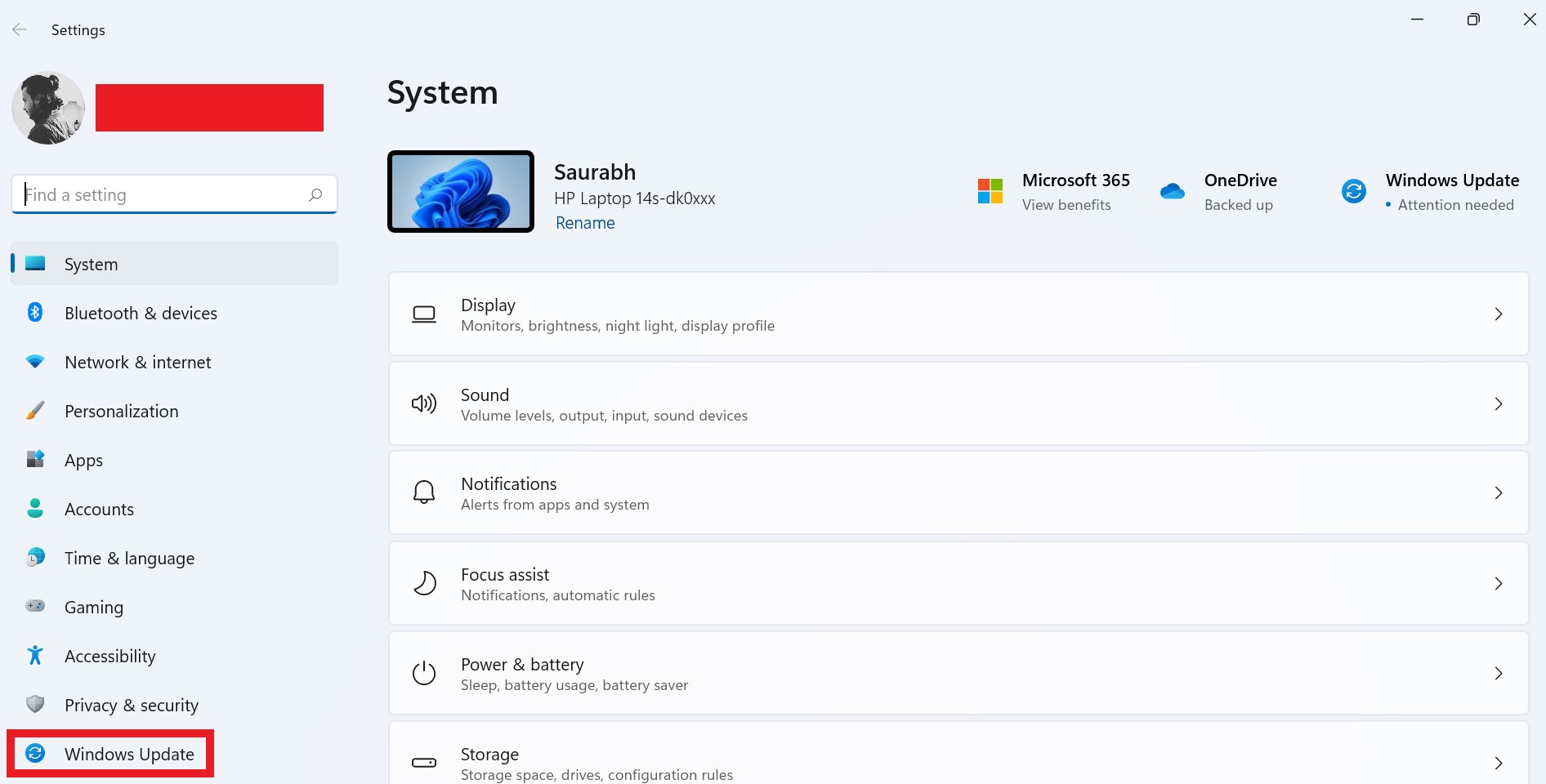Image resolution: width=1546 pixels, height=784 pixels.
Task: Click the Accounts person icon
Action: click(34, 509)
